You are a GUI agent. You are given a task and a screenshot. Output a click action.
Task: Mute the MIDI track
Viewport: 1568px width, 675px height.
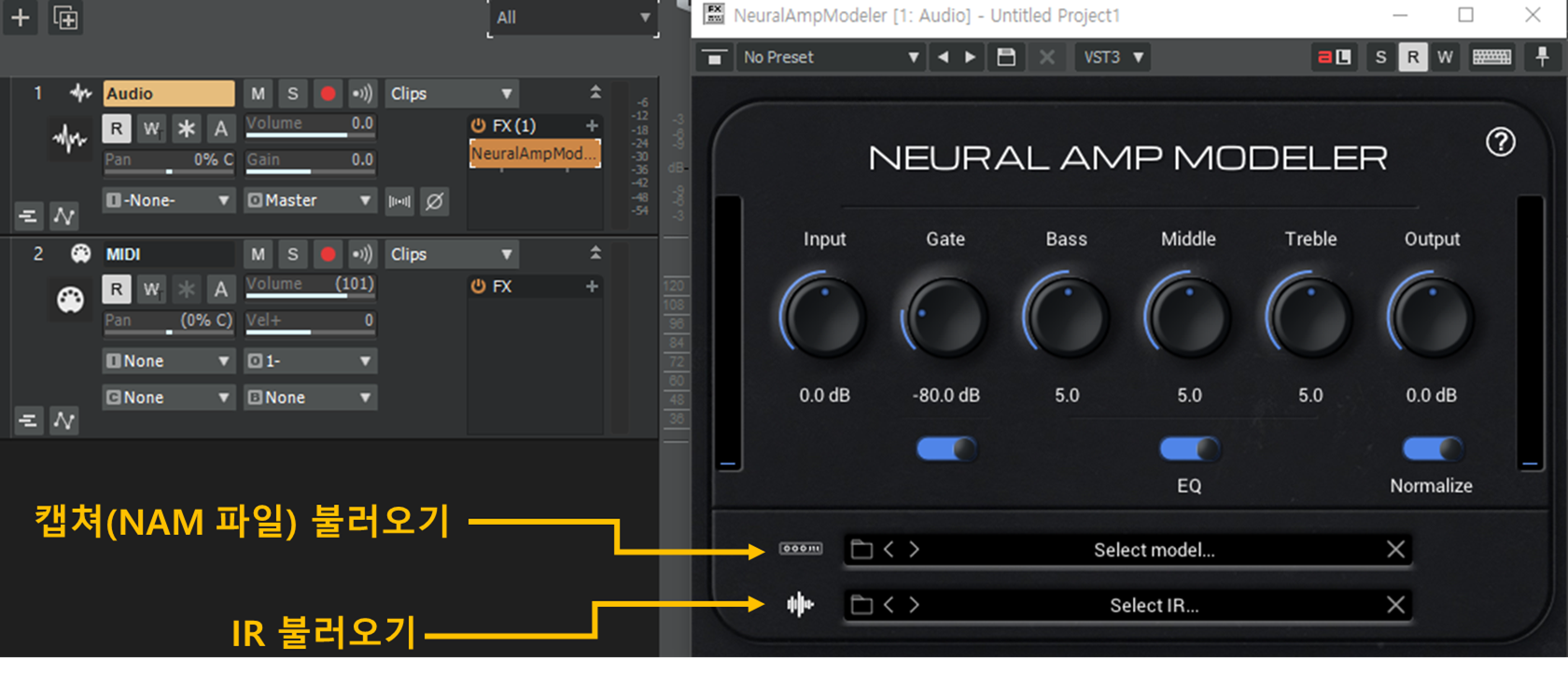[258, 254]
